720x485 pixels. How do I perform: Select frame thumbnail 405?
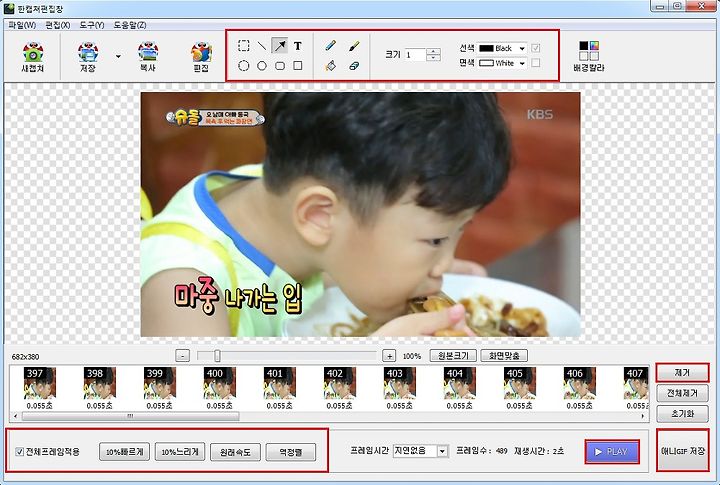coord(520,383)
